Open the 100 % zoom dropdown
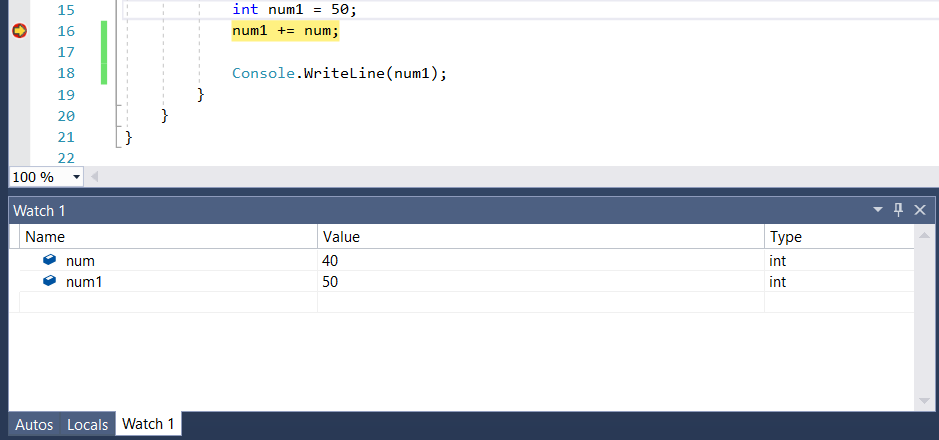This screenshot has height=440, width=939. click(x=76, y=177)
